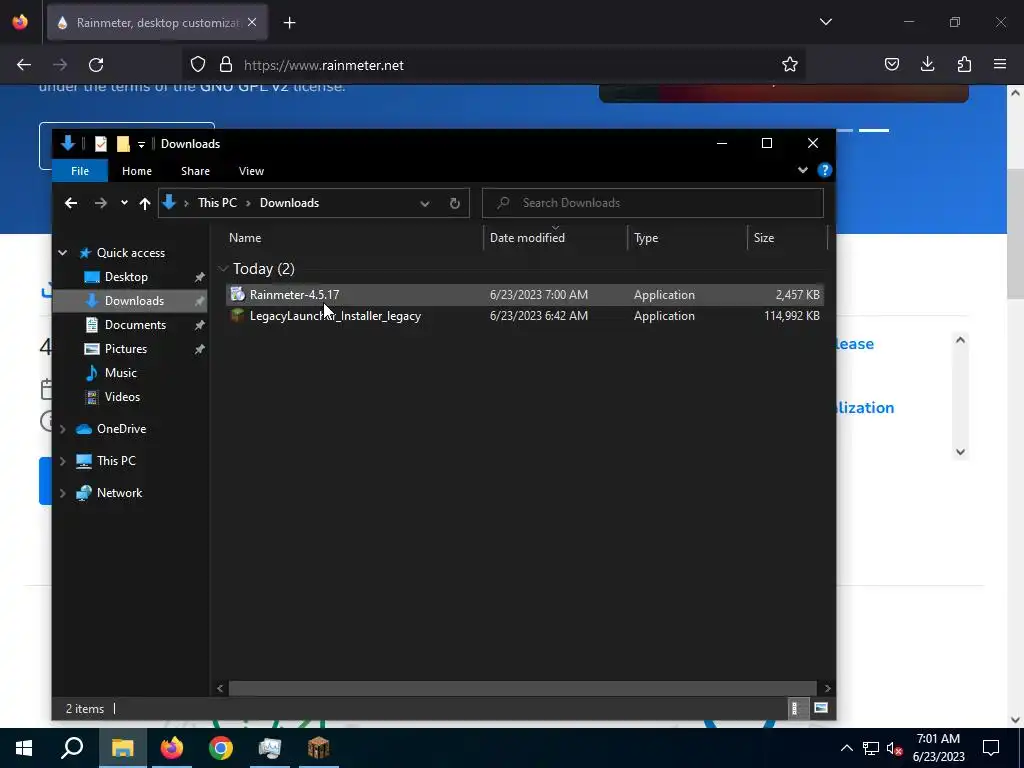Open the View ribbon tab
1024x768 pixels.
tap(251, 171)
